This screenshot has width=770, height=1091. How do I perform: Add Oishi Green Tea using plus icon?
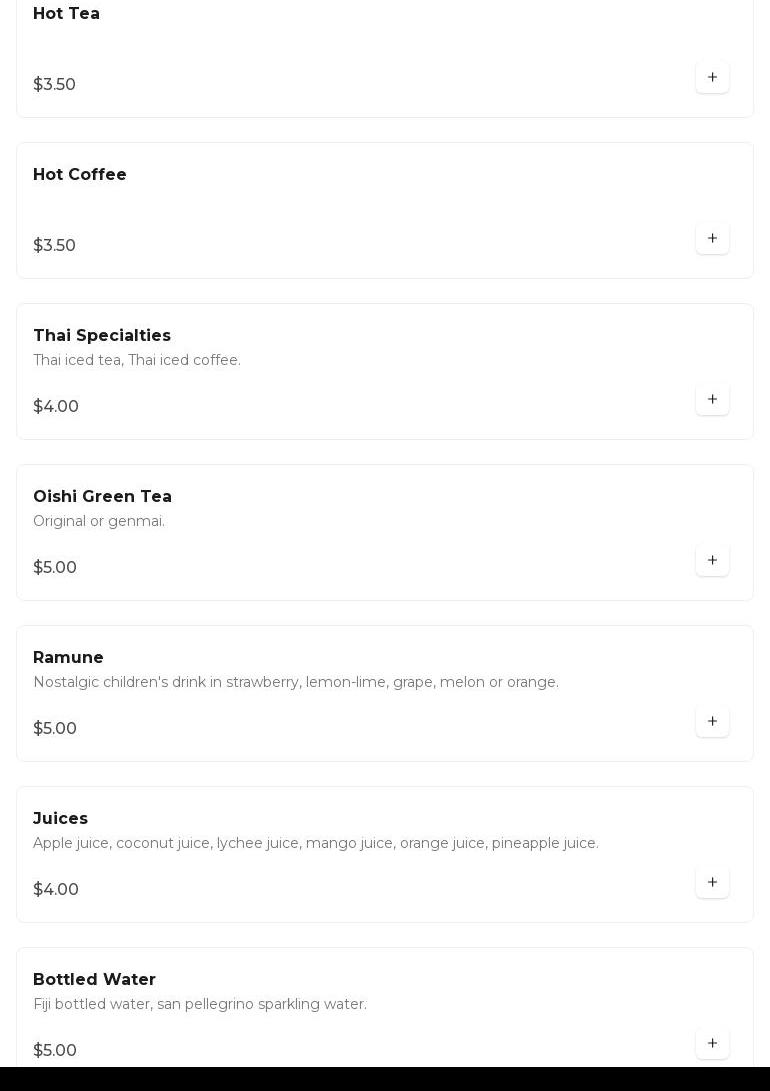point(712,560)
